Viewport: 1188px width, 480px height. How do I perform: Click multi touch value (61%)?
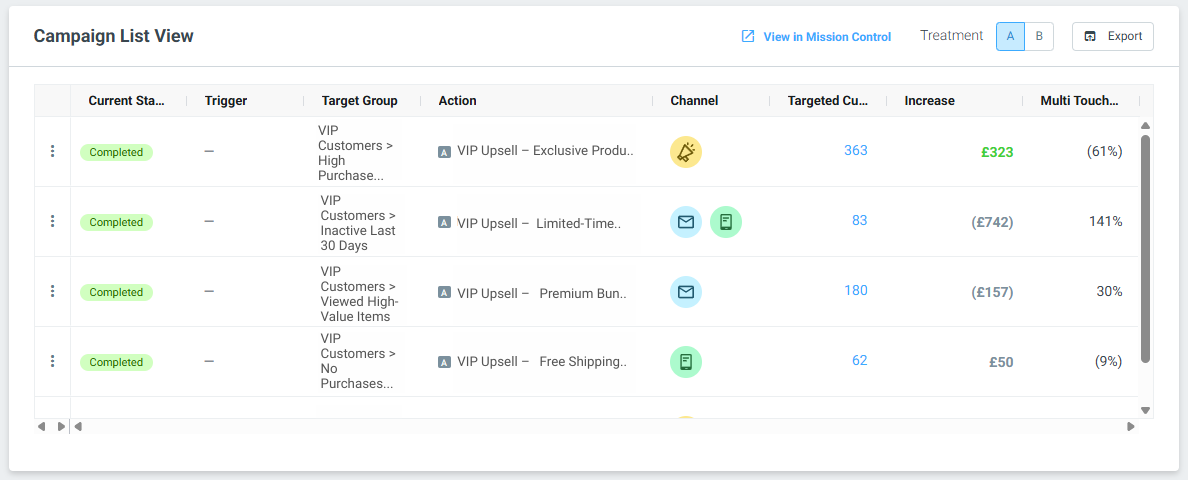tap(1105, 151)
